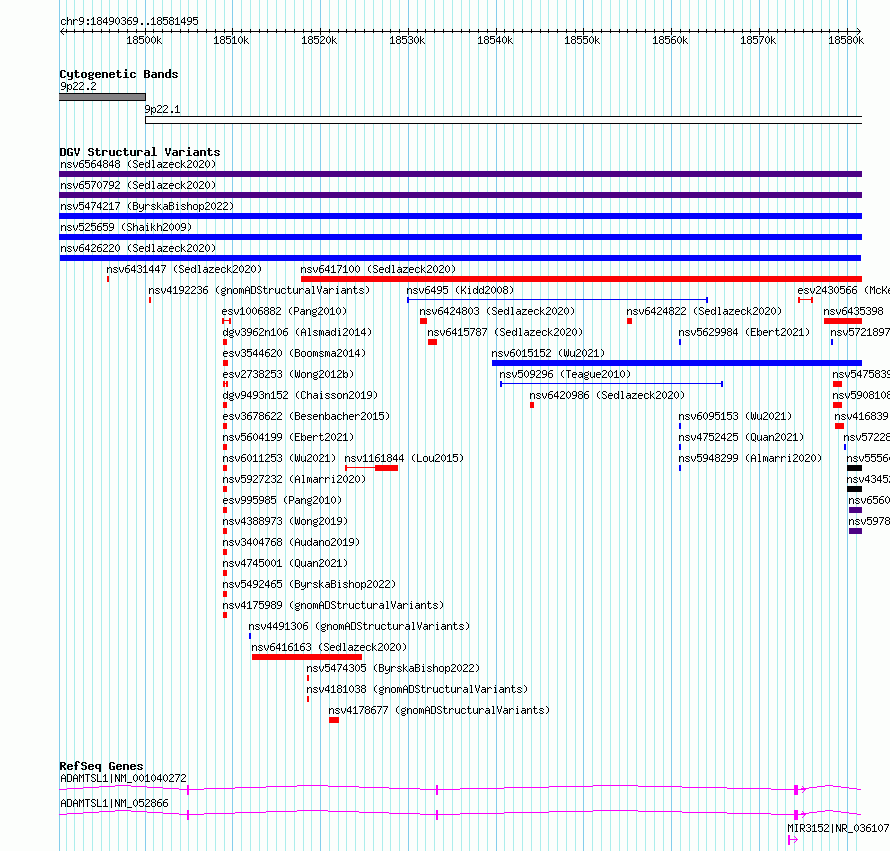Click the Cytogenetic Bands track title
The image size is (890, 851).
pyautogui.click(x=119, y=74)
